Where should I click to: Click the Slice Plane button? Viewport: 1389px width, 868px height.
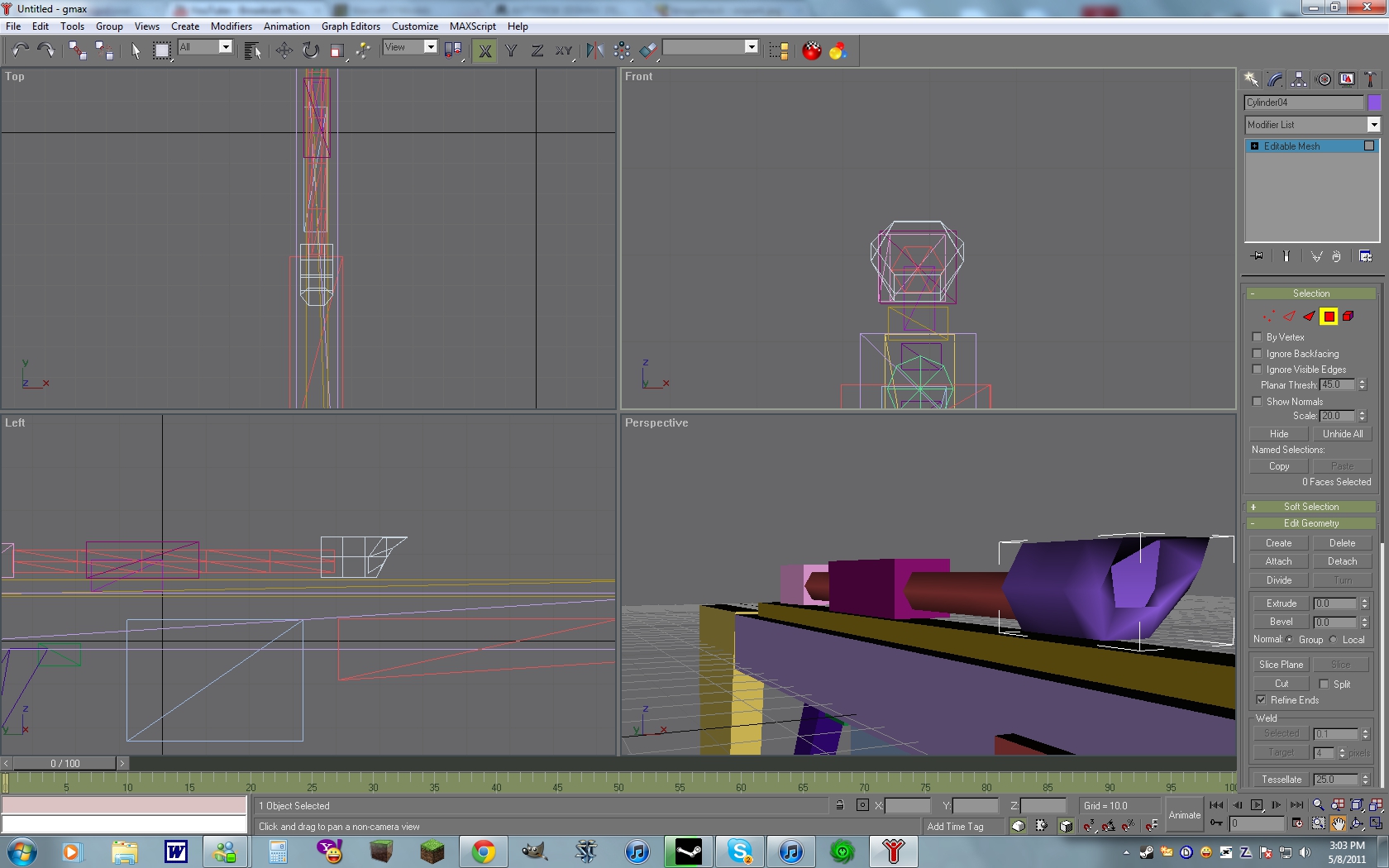[1281, 665]
